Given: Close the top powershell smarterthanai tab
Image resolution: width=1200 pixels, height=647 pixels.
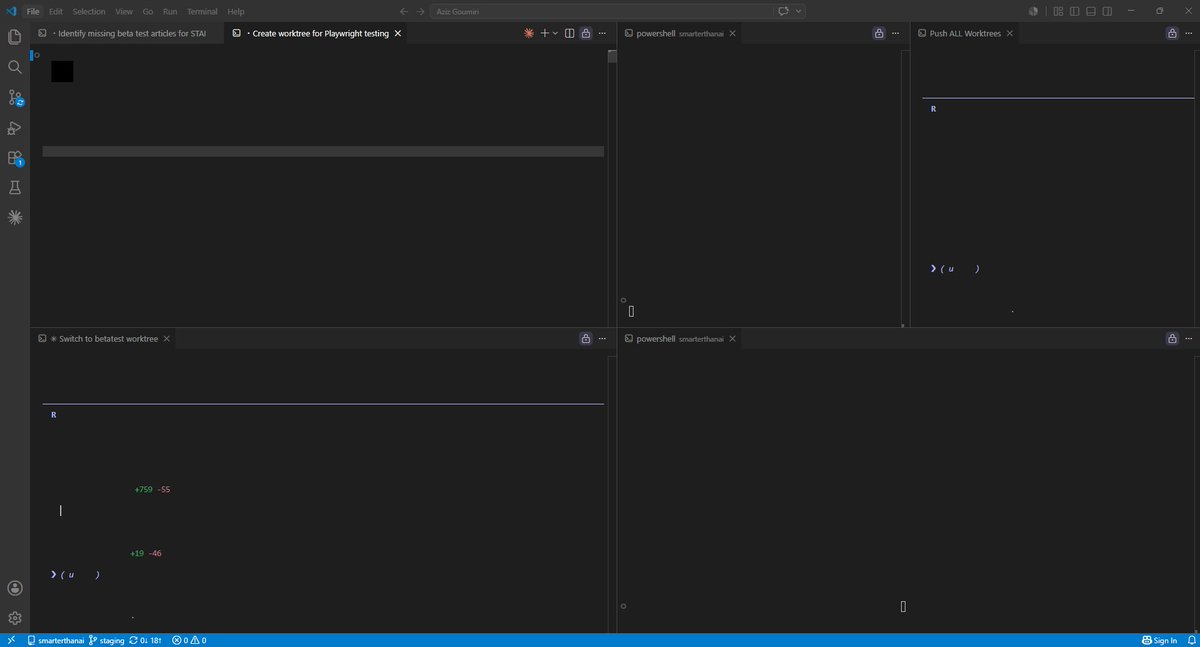Looking at the screenshot, I should [x=733, y=33].
